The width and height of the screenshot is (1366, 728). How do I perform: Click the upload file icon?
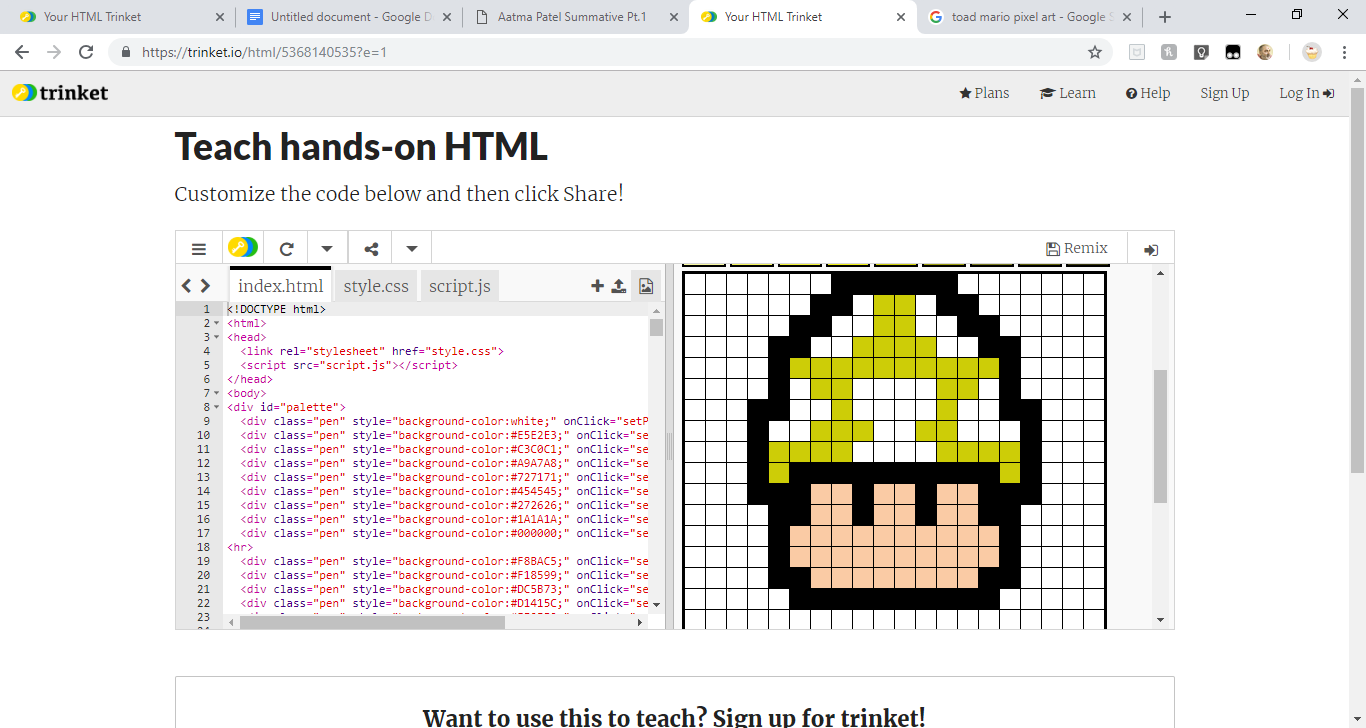pyautogui.click(x=619, y=286)
